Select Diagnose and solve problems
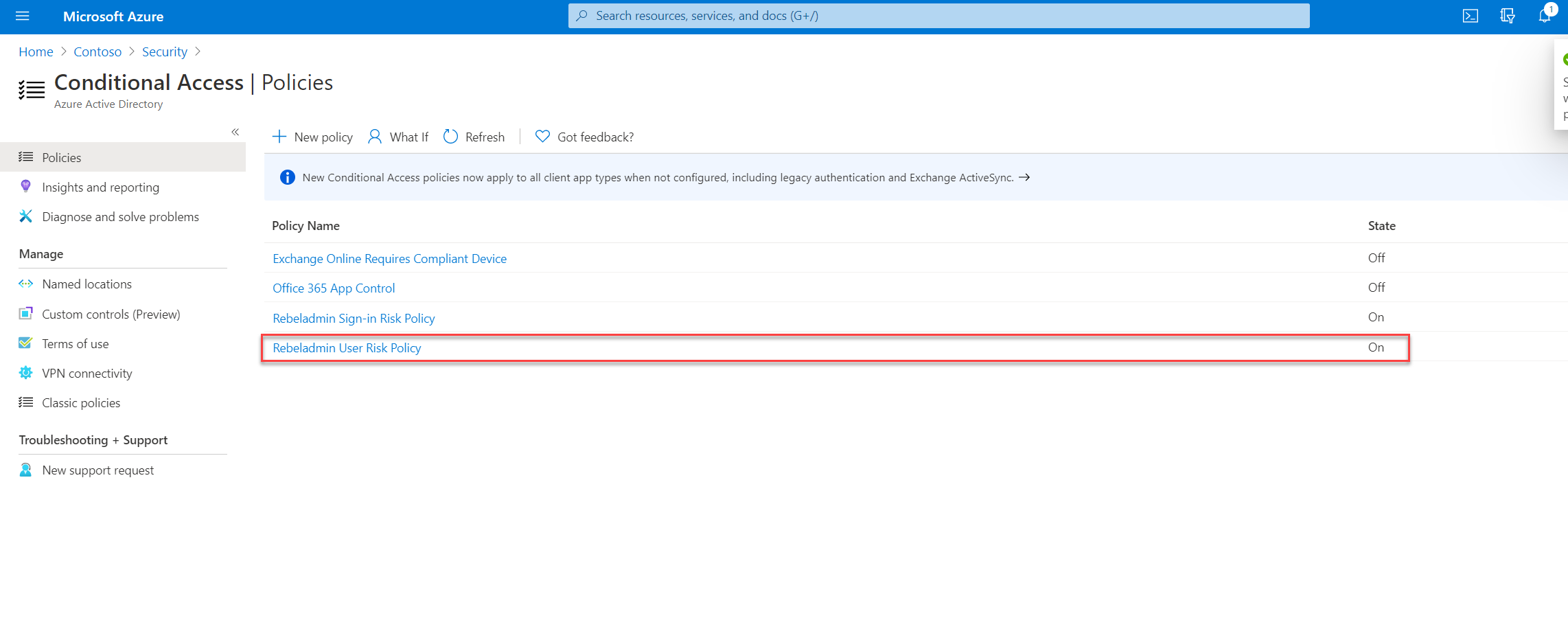The height and width of the screenshot is (629, 1568). [120, 216]
